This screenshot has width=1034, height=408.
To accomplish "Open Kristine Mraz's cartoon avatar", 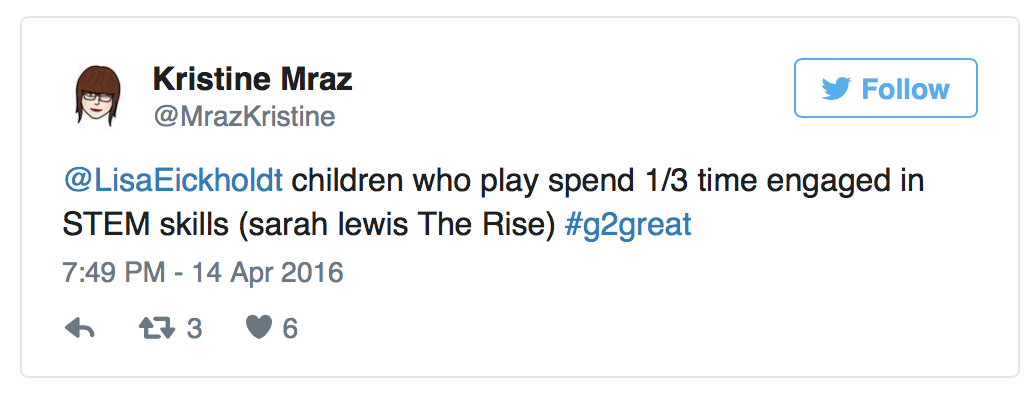I will pyautogui.click(x=99, y=96).
